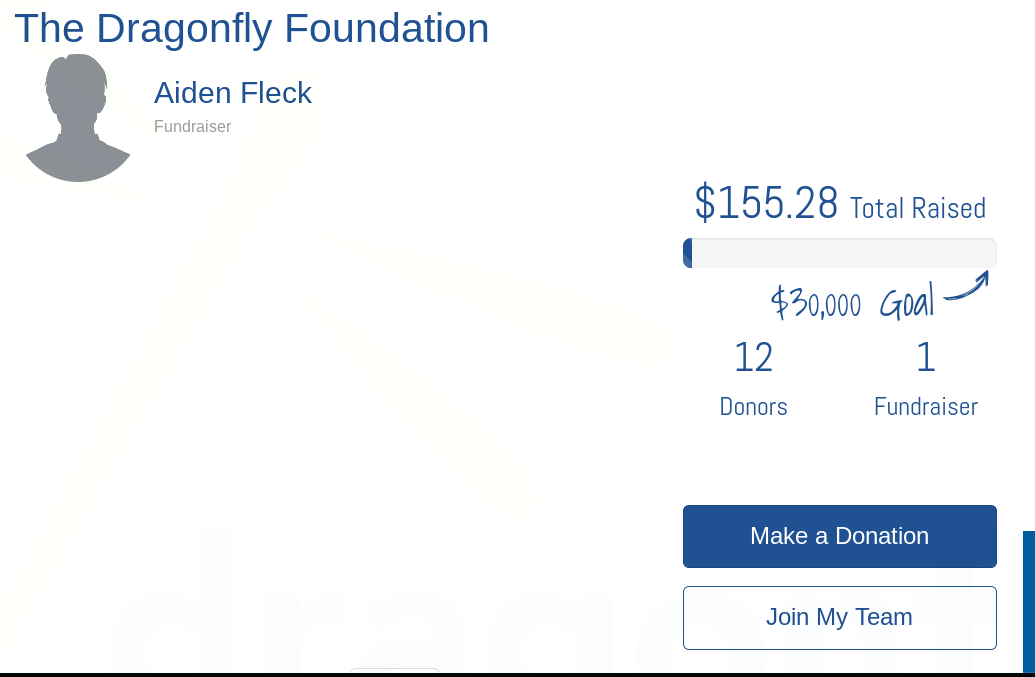Click the gray Fundraiser role under name
This screenshot has height=677, width=1035.
(x=192, y=127)
